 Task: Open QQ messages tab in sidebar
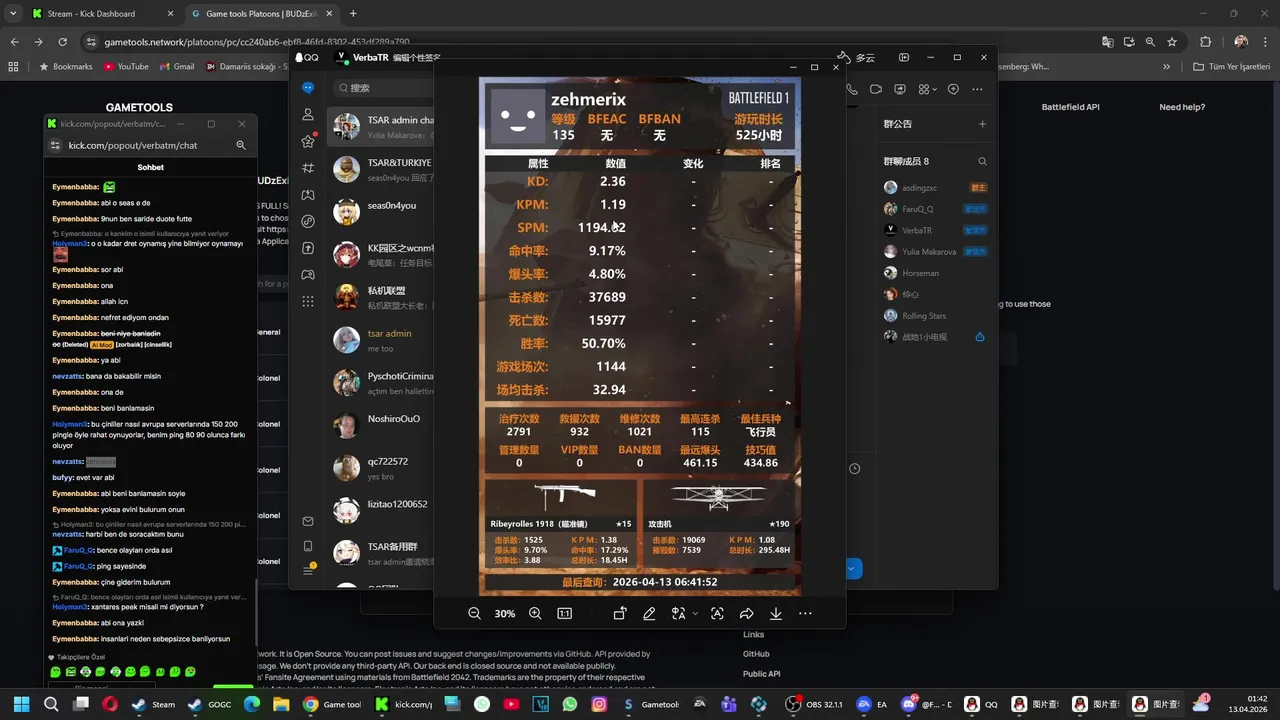click(308, 88)
